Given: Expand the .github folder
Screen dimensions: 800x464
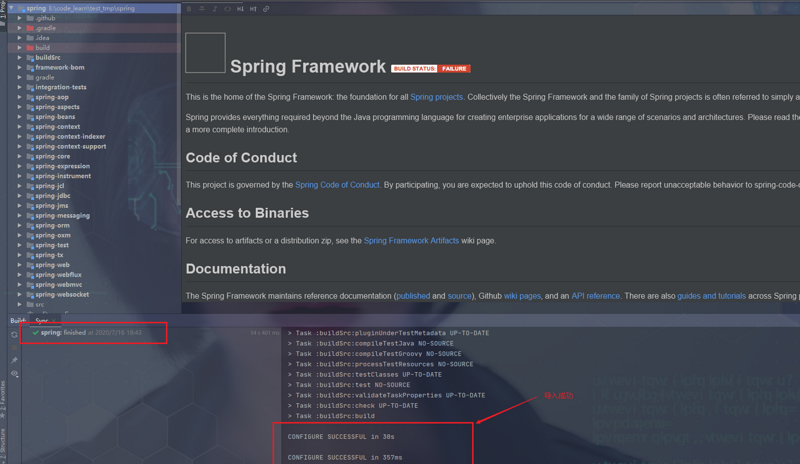Looking at the screenshot, I should click(x=20, y=18).
